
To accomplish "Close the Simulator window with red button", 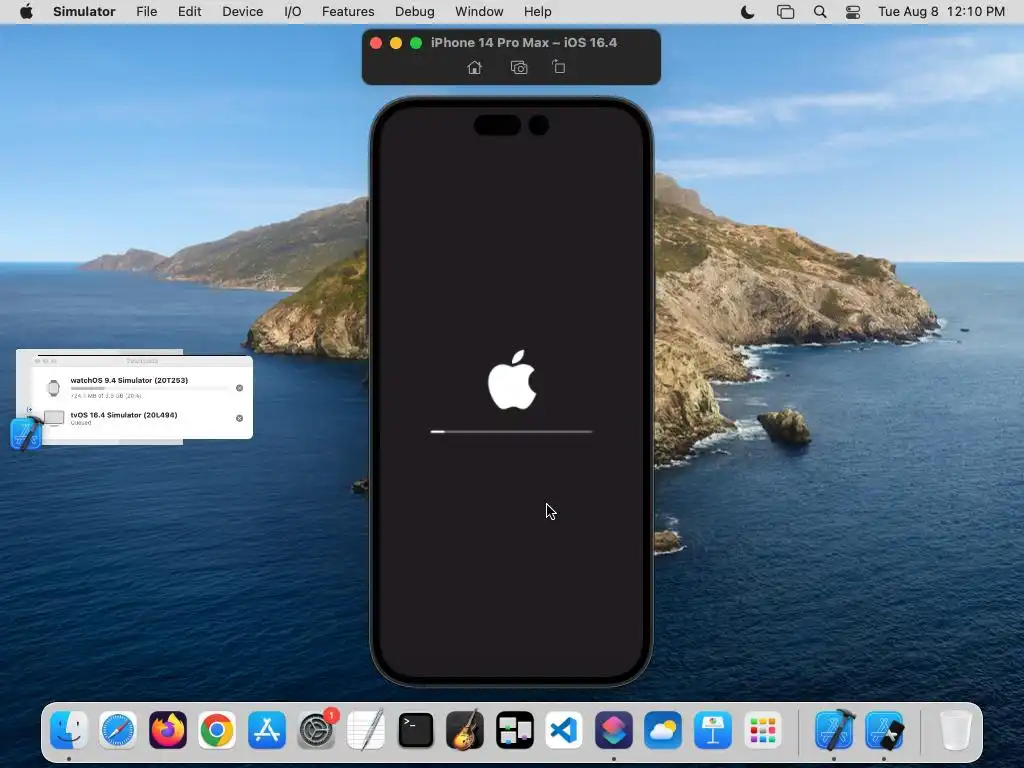I will pyautogui.click(x=376, y=43).
